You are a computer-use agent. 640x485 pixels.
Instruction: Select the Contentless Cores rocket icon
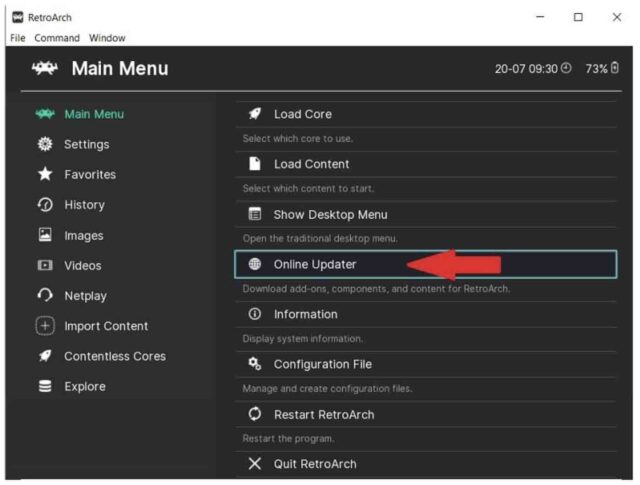(x=44, y=356)
